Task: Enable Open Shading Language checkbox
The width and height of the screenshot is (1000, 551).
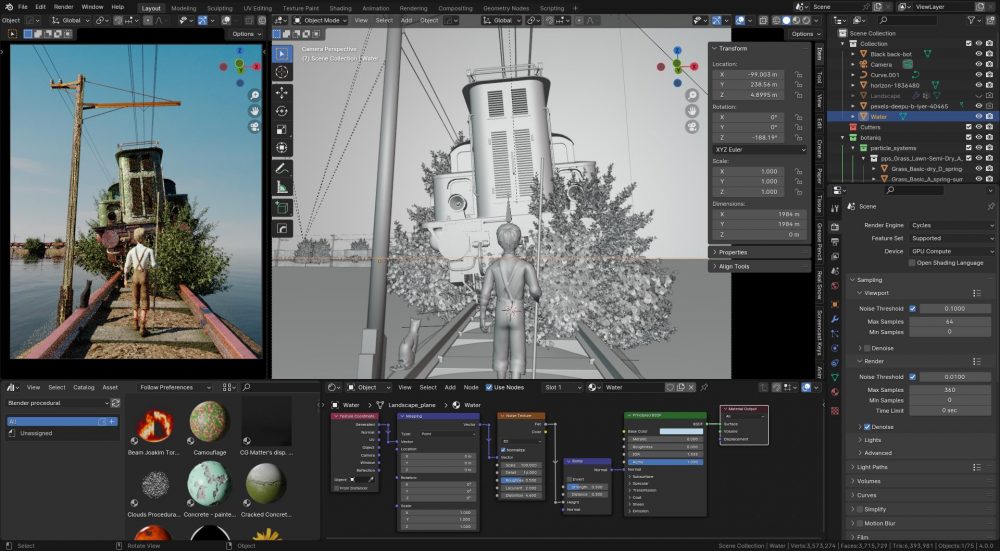Action: coord(912,263)
